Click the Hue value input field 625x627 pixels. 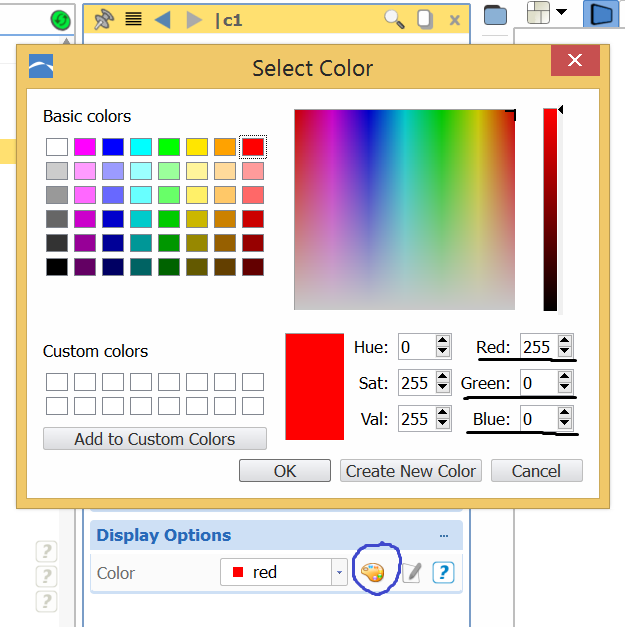point(417,347)
